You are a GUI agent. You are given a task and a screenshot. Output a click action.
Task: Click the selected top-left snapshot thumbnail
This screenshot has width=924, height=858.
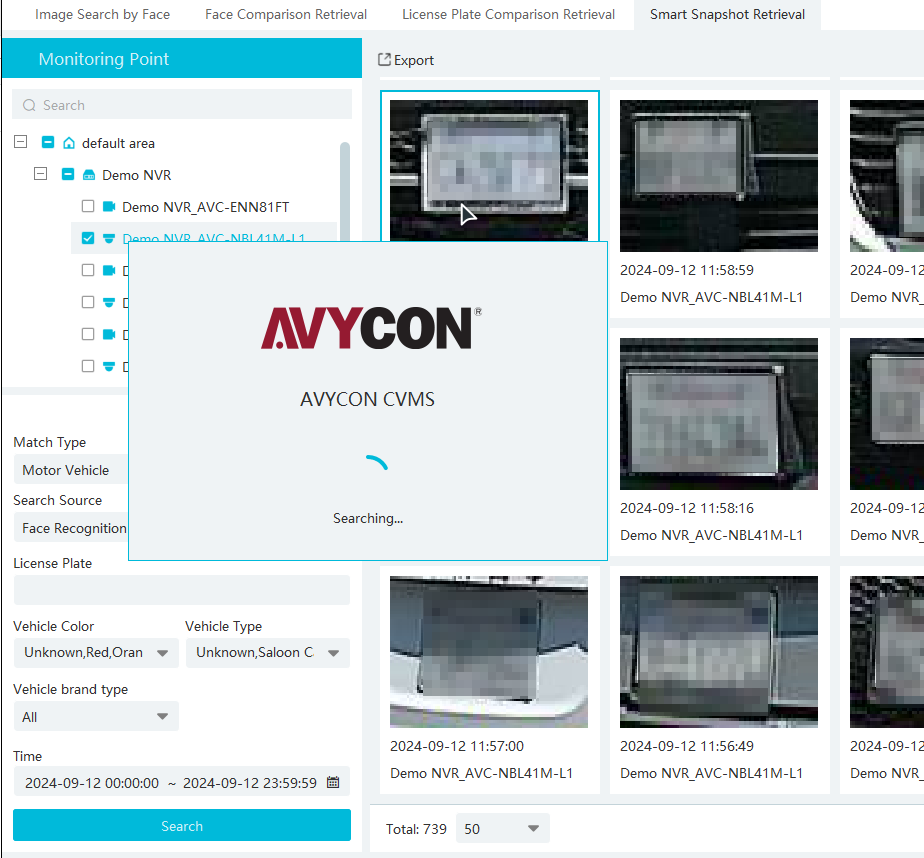(489, 170)
